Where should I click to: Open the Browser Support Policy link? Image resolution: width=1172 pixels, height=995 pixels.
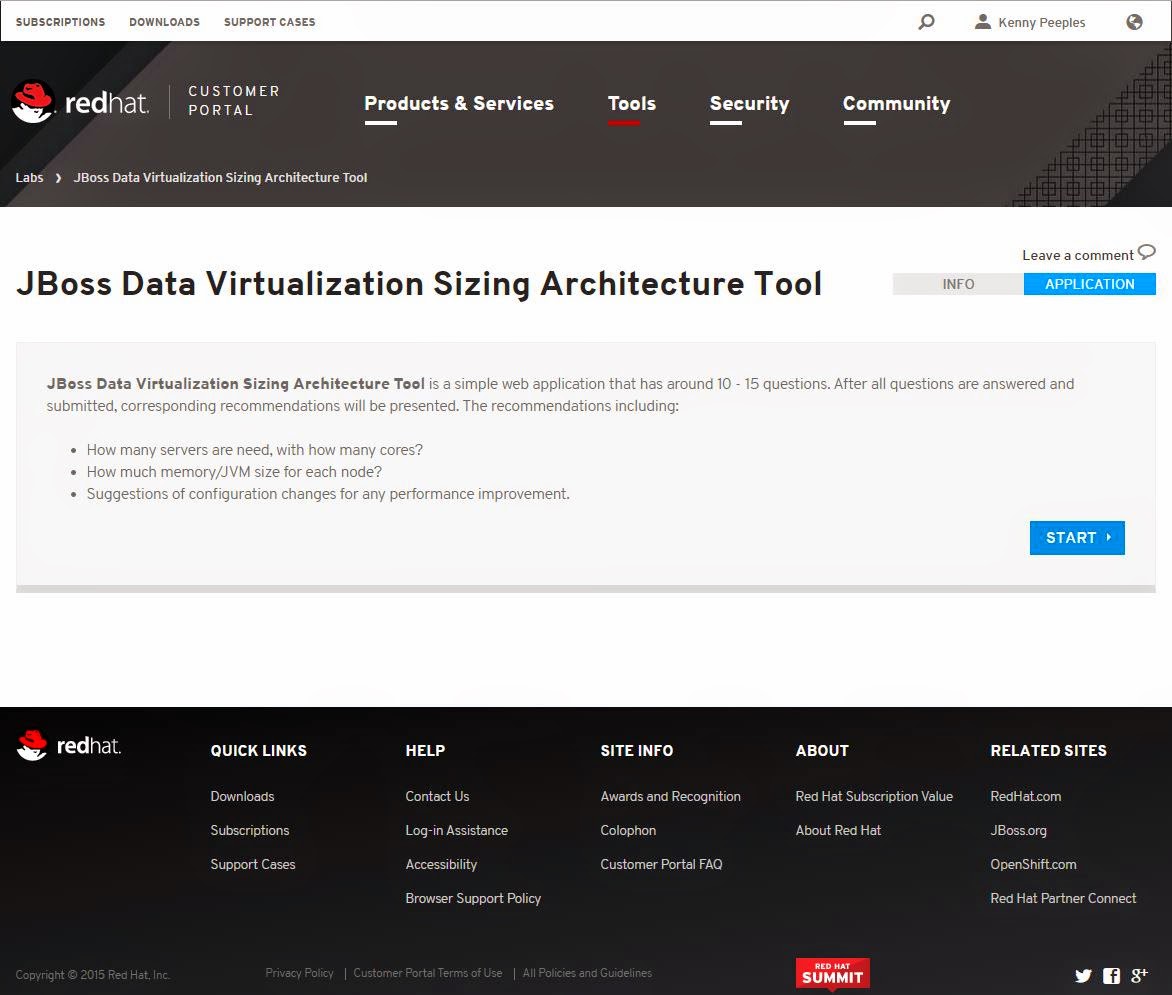click(473, 898)
